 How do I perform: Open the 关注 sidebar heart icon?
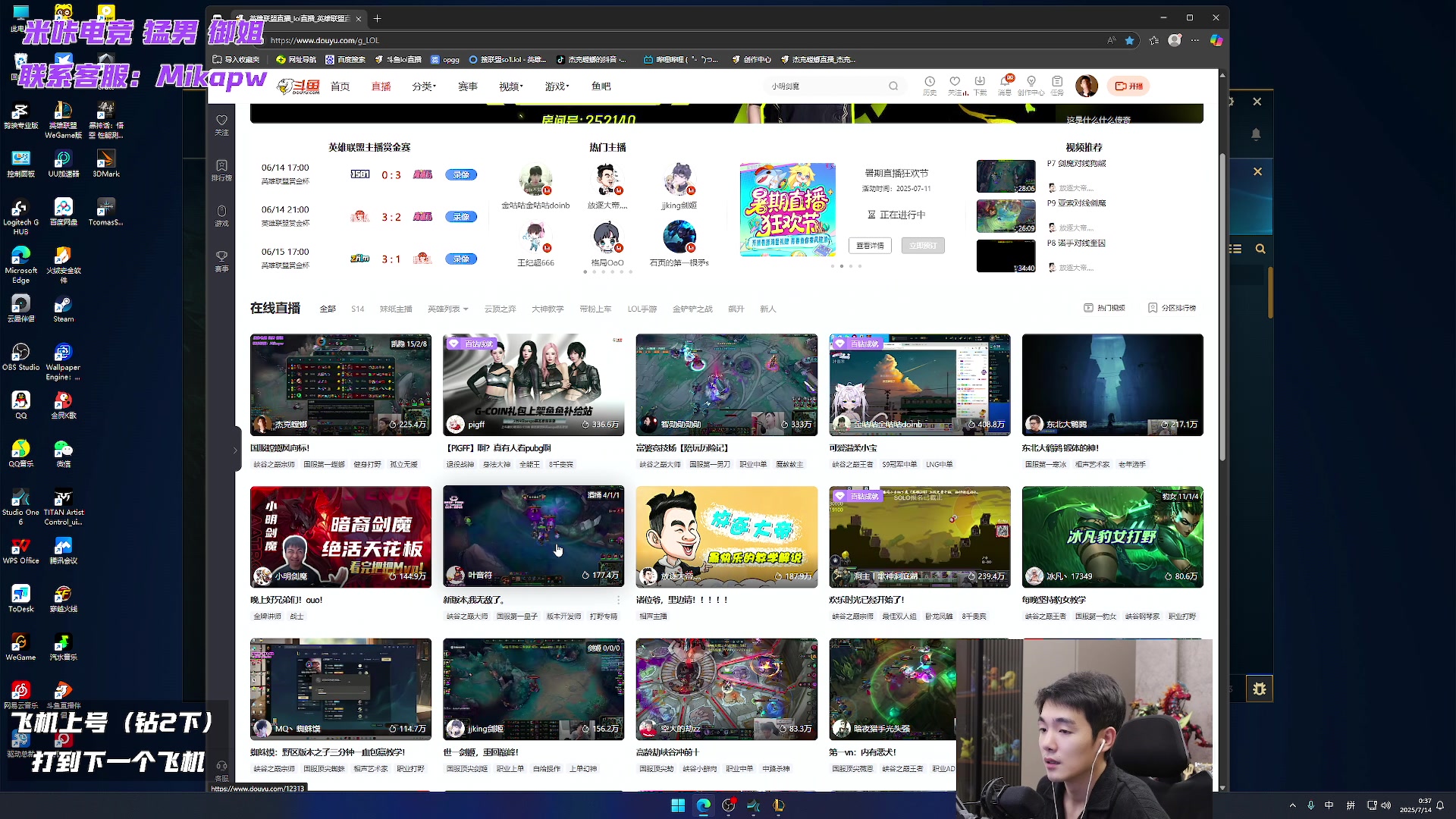click(221, 125)
